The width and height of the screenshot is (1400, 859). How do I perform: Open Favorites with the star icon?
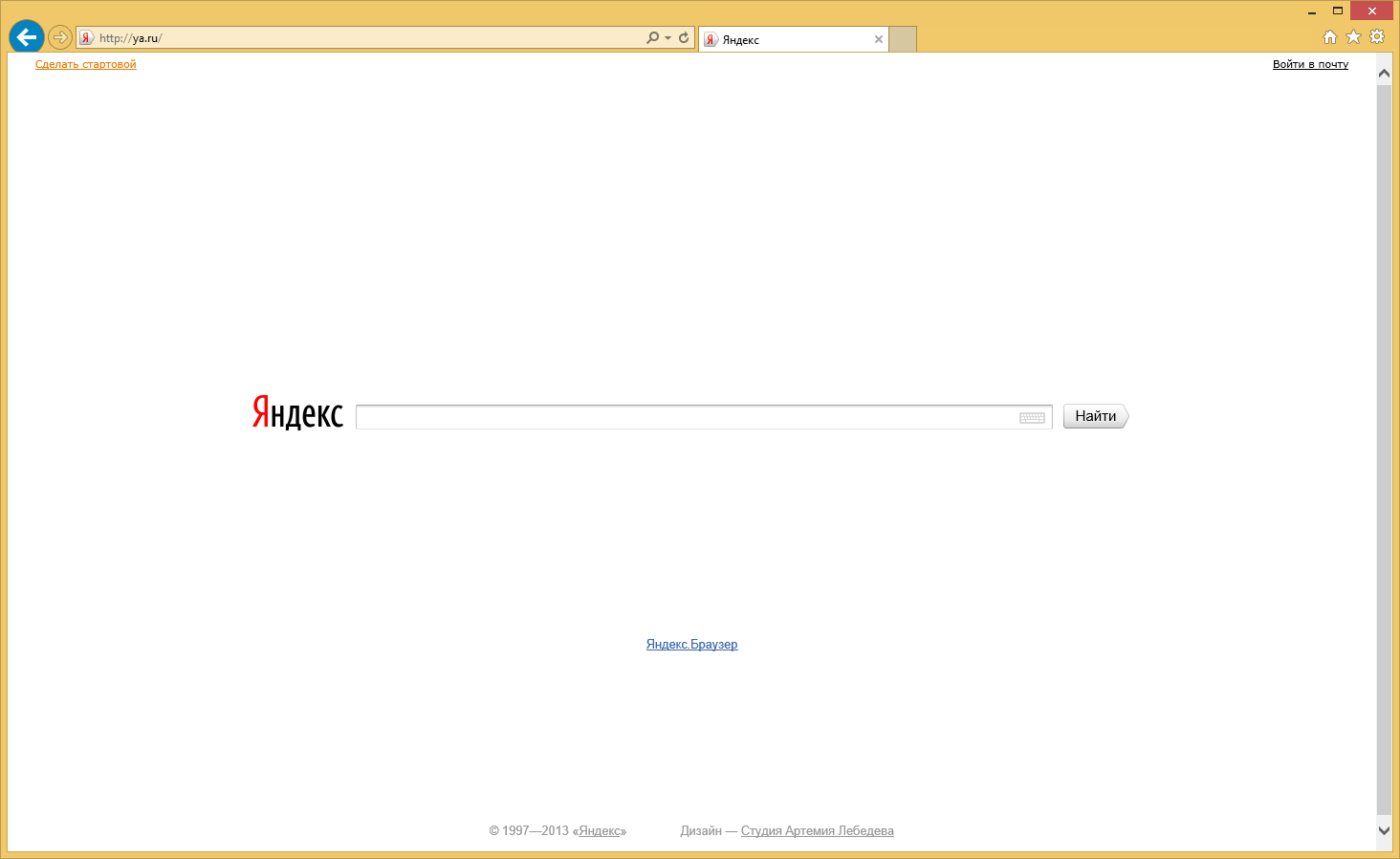point(1353,37)
